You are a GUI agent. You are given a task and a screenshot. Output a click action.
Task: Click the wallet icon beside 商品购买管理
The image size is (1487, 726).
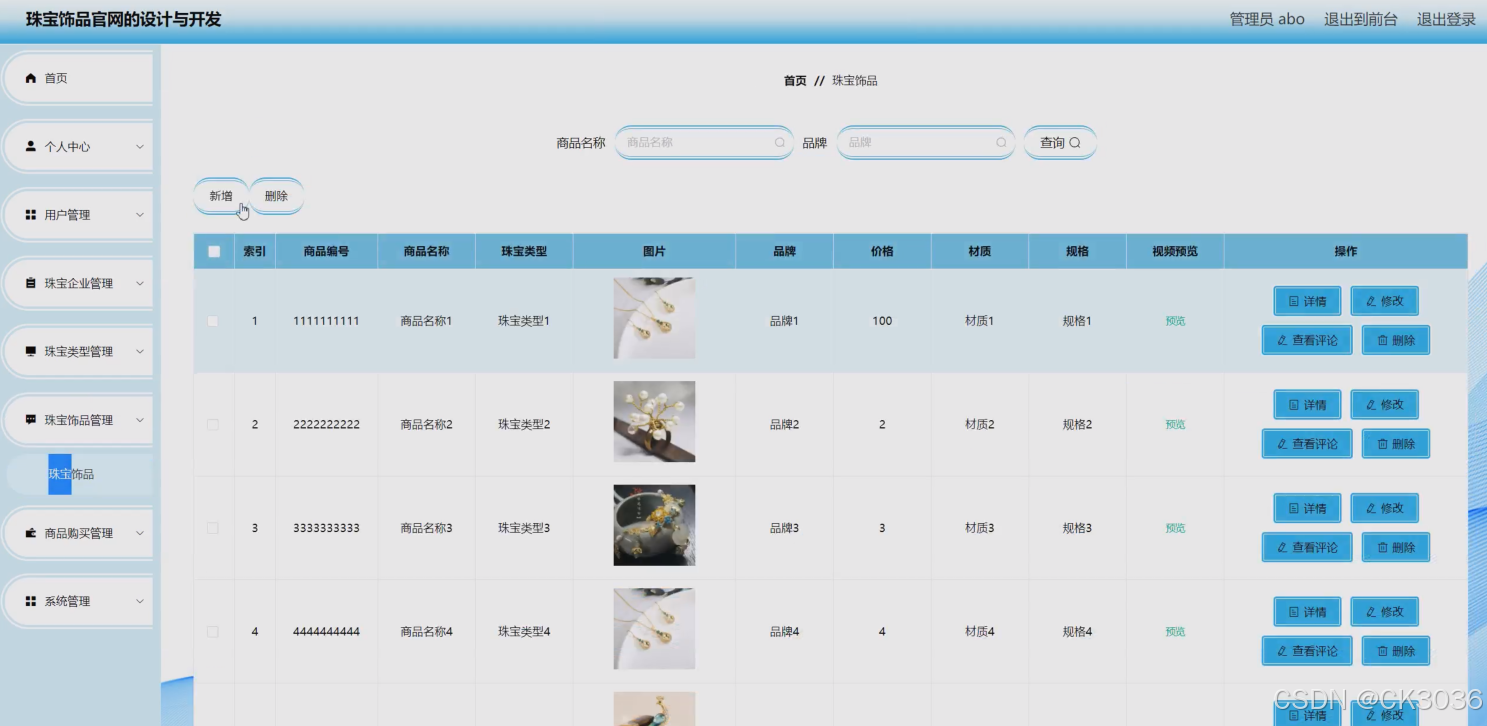tap(31, 533)
